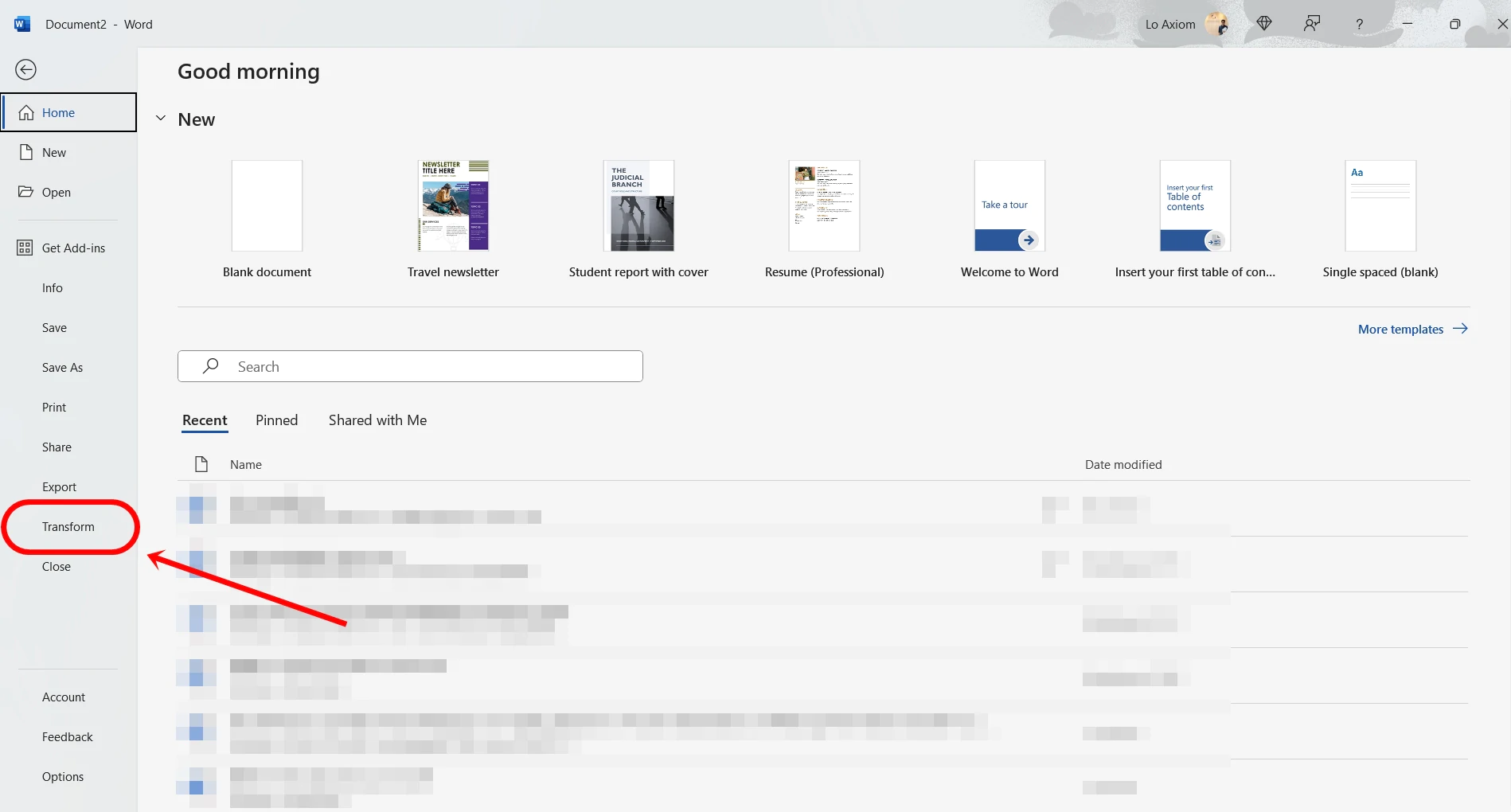The image size is (1511, 812).
Task: Collapse the New section chevron
Action: (161, 119)
